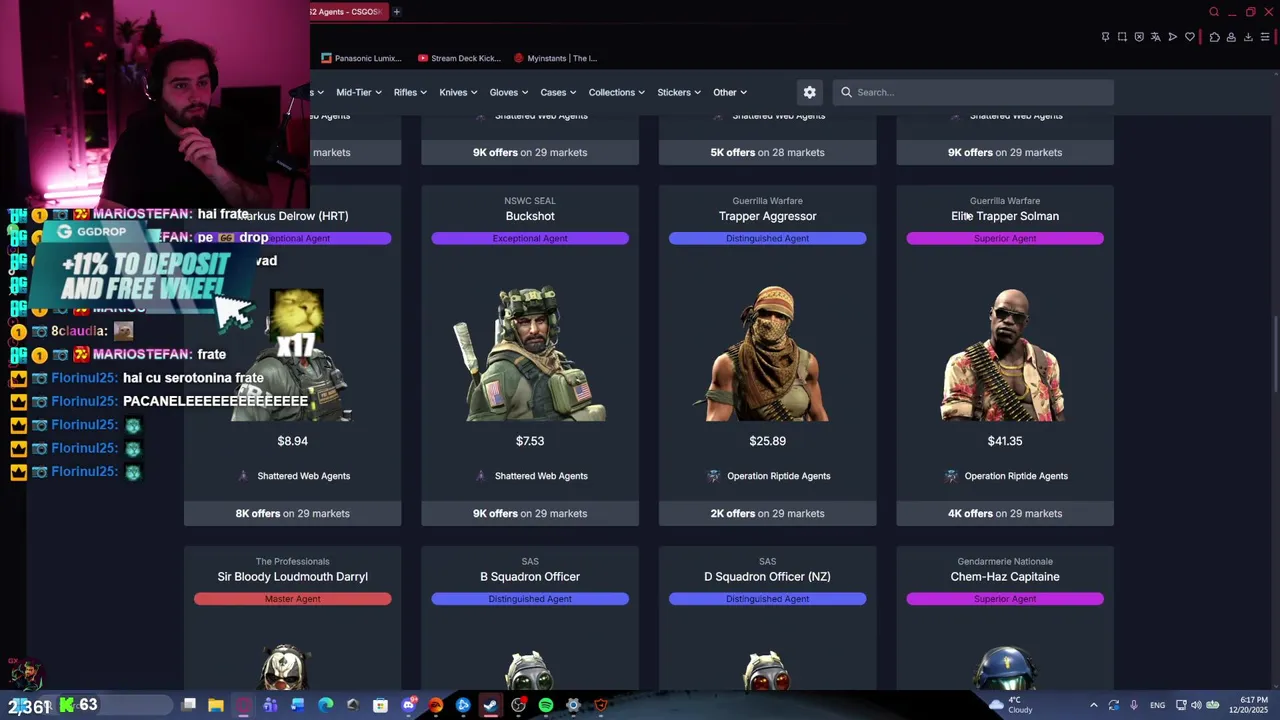Image resolution: width=1280 pixels, height=720 pixels.
Task: Click in the Search input field
Action: [973, 92]
